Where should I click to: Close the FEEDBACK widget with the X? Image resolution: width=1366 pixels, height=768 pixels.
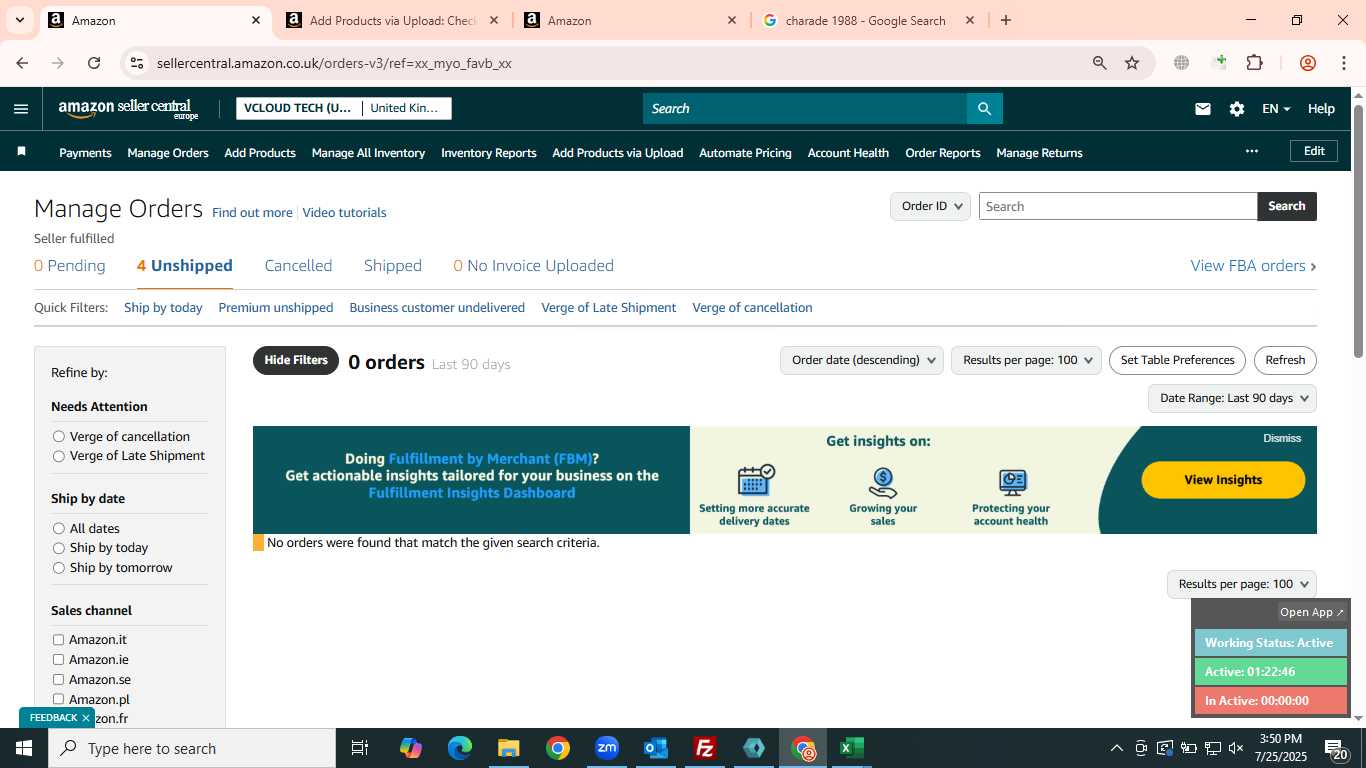(86, 718)
